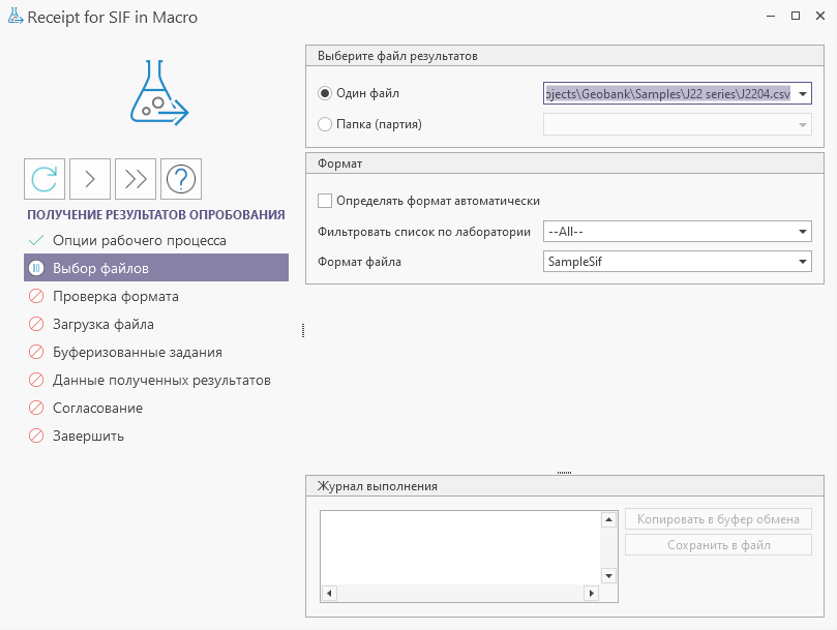Click the log's horizontal scrollbar right arrow
This screenshot has height=630, width=837.
click(x=591, y=593)
